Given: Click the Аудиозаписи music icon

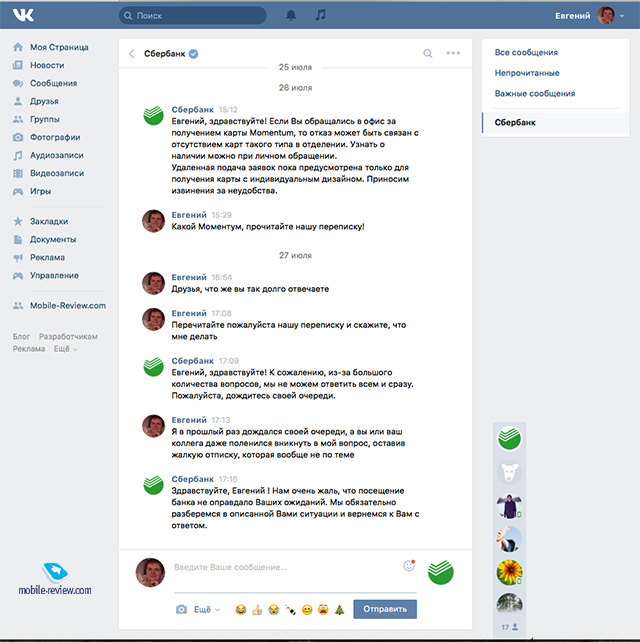Looking at the screenshot, I should tap(18, 155).
